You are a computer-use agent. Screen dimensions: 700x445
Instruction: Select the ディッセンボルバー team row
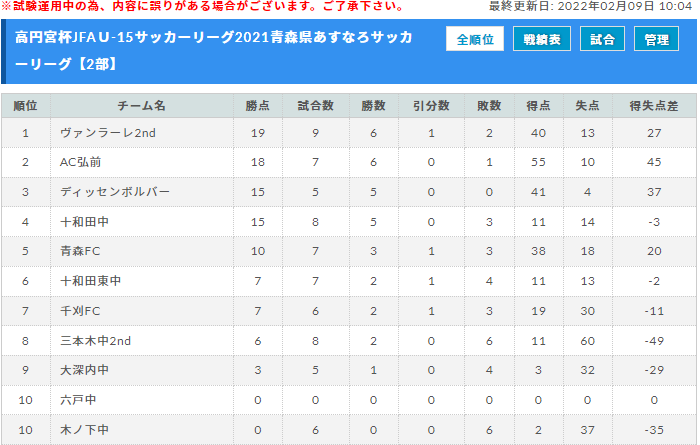click(349, 192)
